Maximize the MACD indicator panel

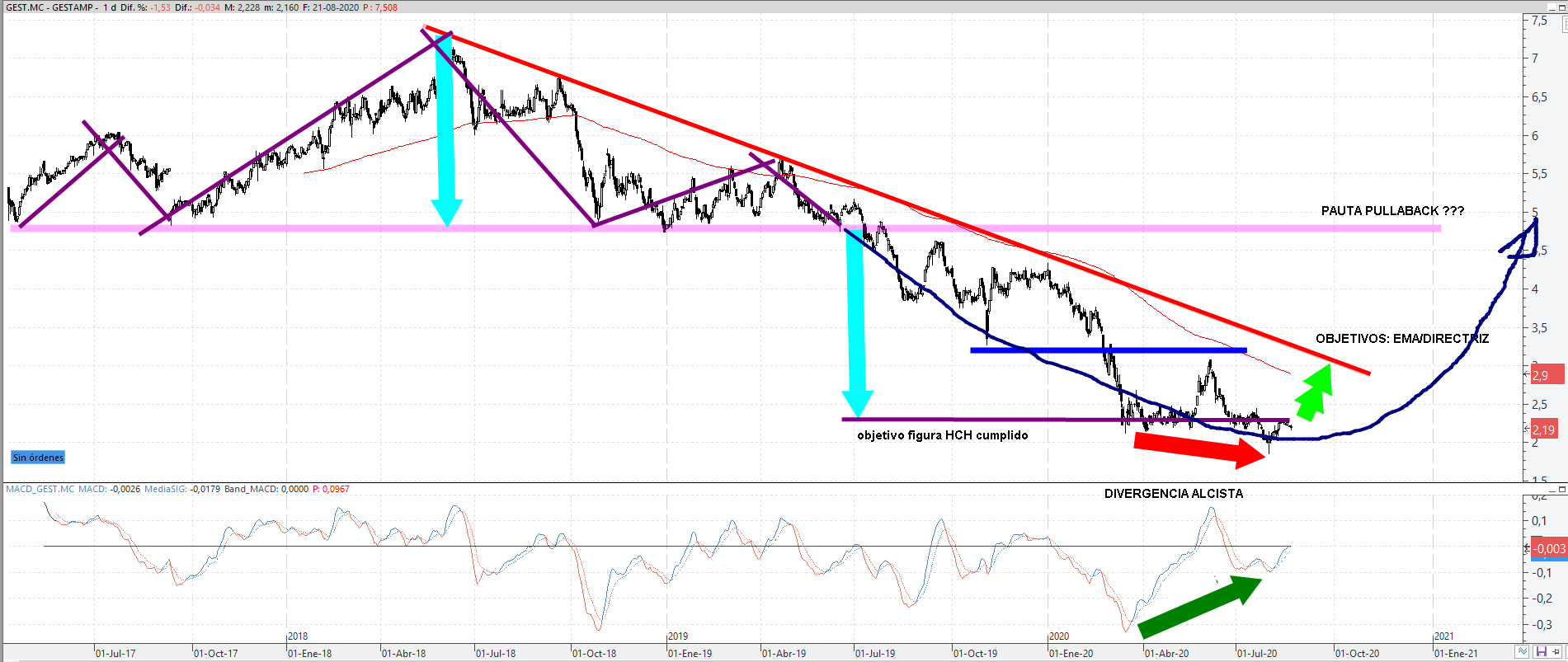[1561, 490]
